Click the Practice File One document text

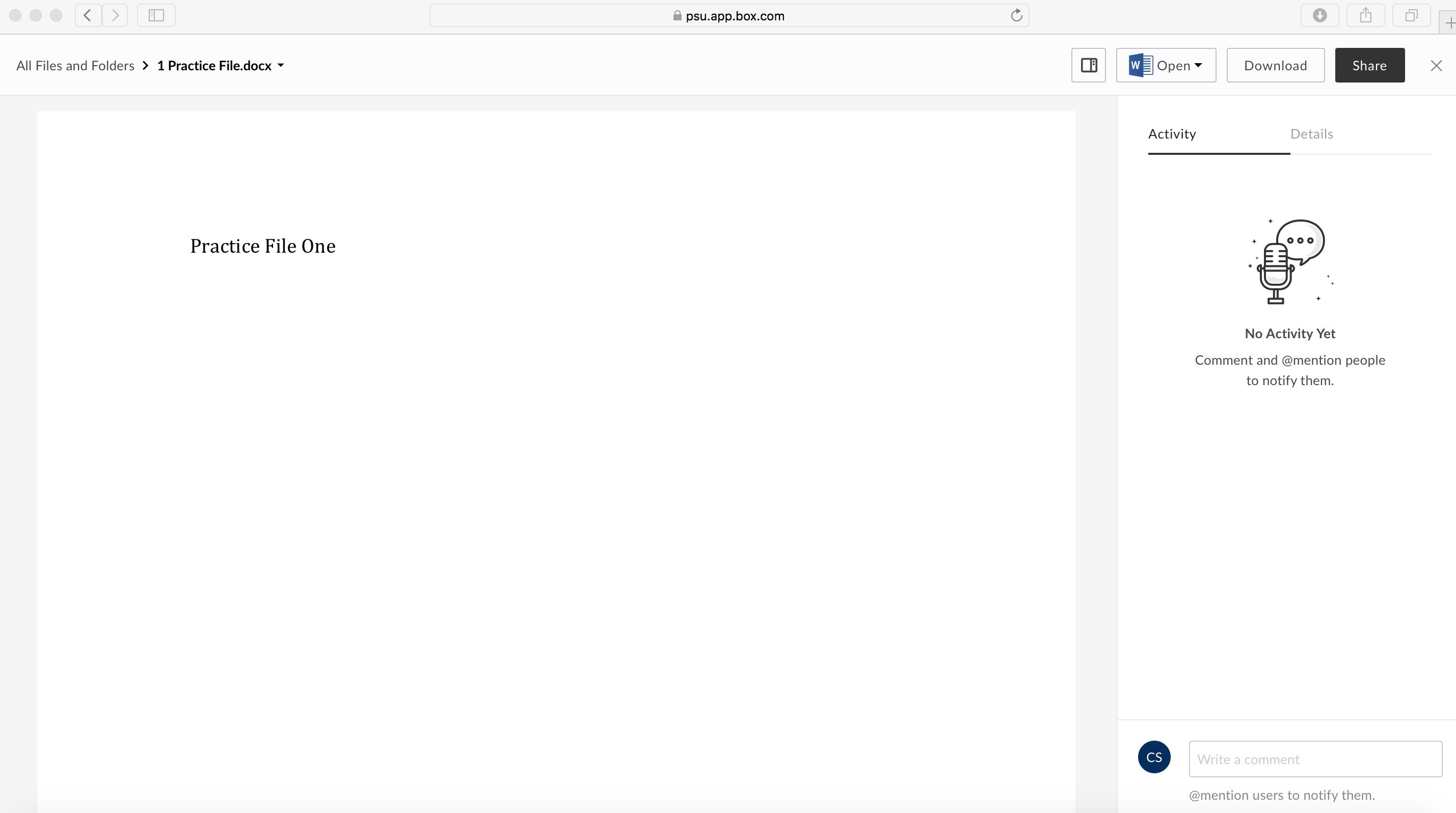coord(263,247)
